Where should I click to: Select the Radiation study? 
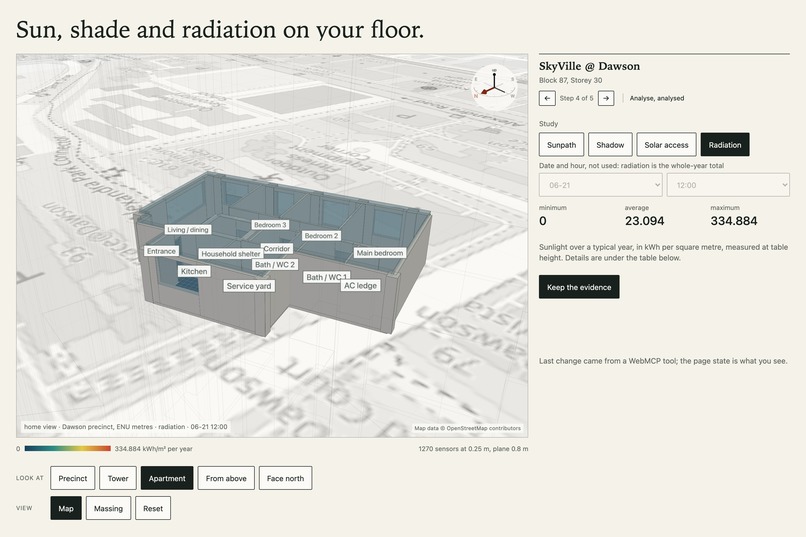click(x=725, y=145)
